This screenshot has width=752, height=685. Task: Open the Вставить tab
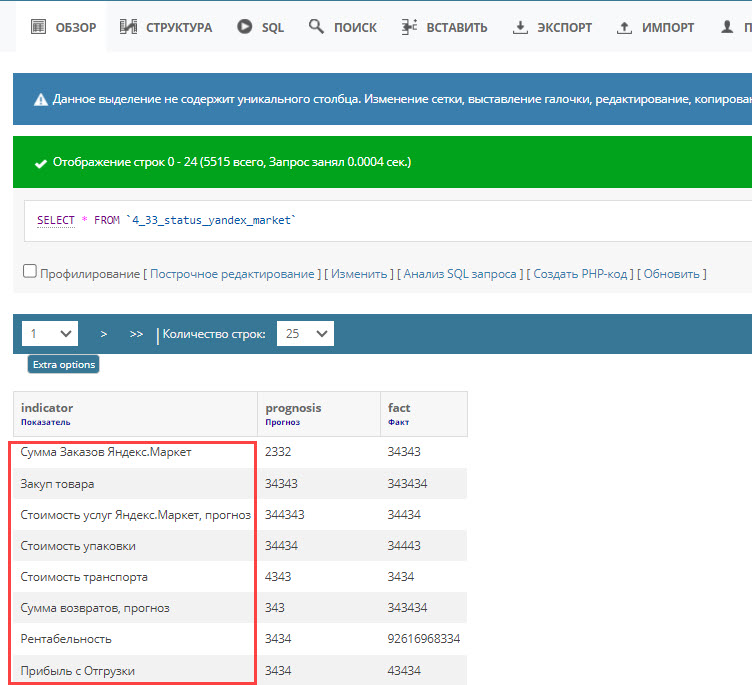(445, 27)
